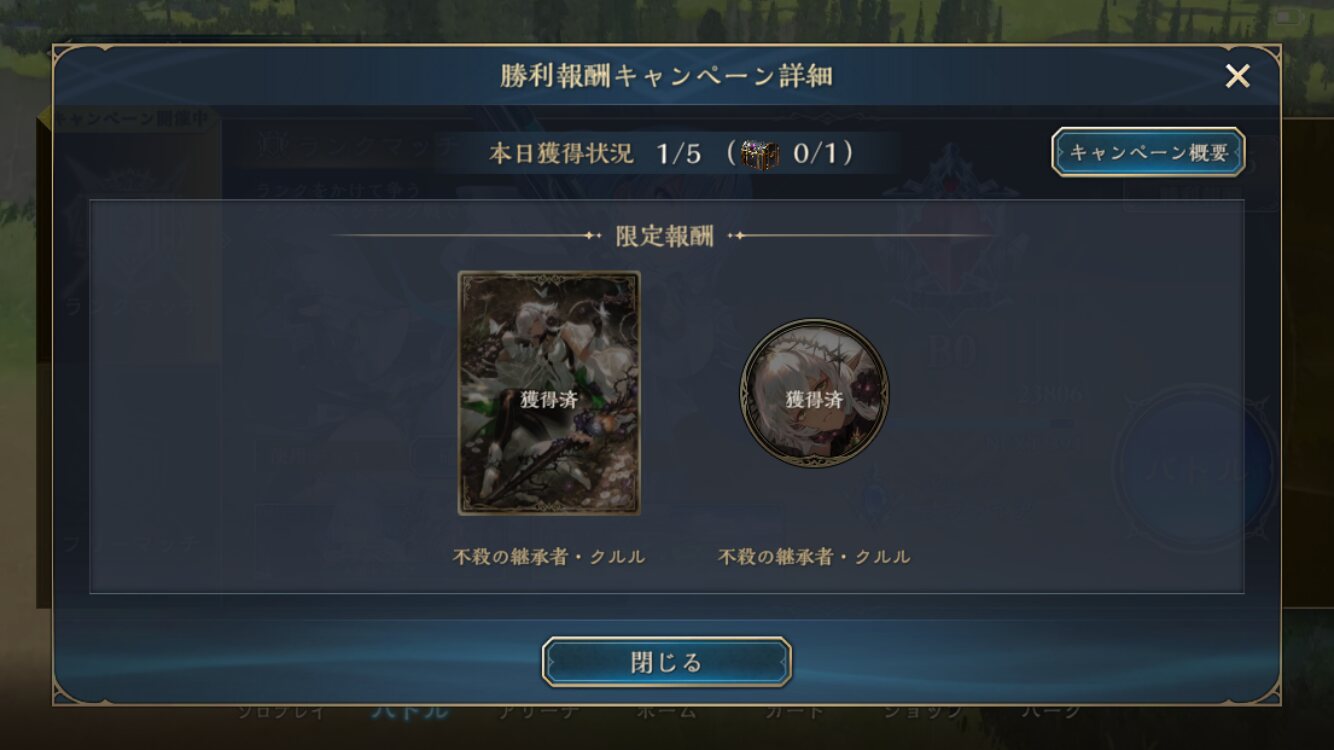Tap the treasure chest icon

pos(760,154)
